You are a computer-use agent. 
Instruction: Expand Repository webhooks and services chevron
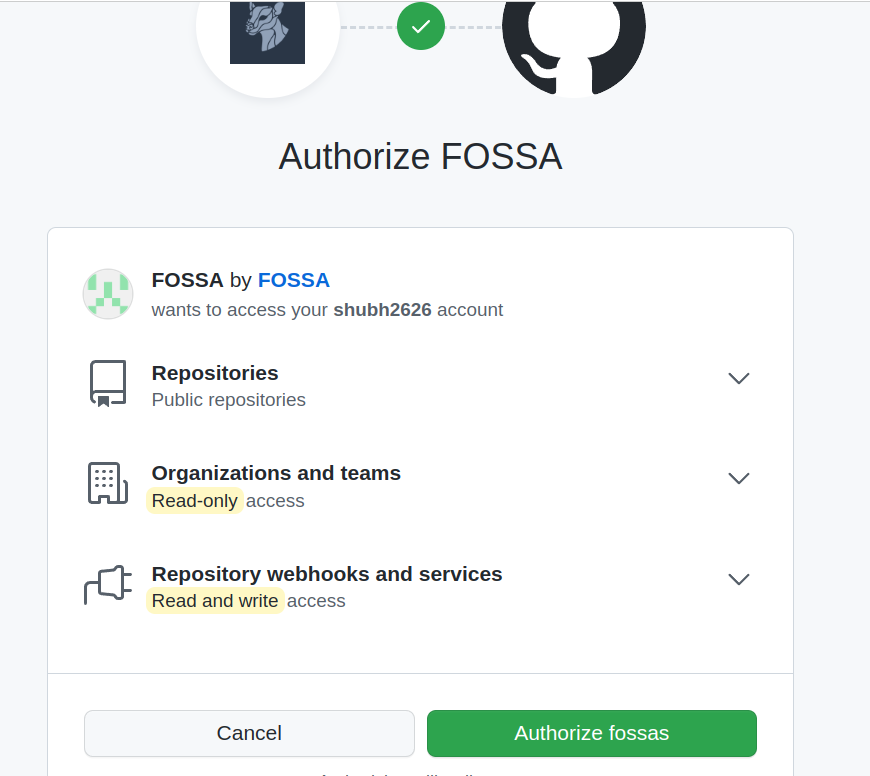[738, 579]
